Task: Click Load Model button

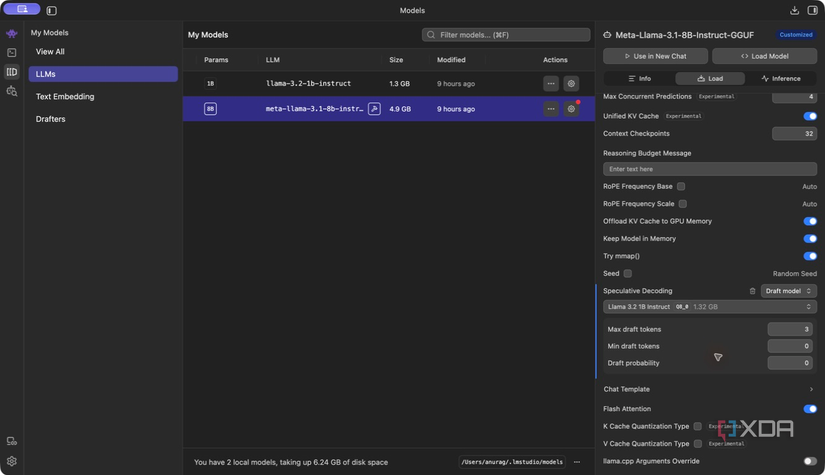Action: tap(764, 56)
